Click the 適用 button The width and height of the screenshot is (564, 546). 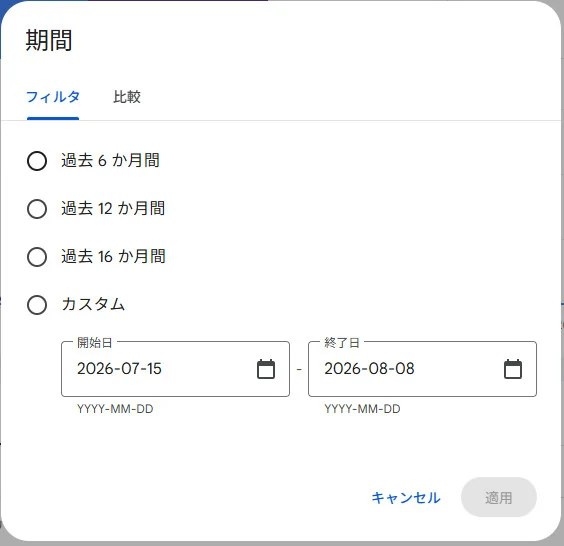click(499, 497)
